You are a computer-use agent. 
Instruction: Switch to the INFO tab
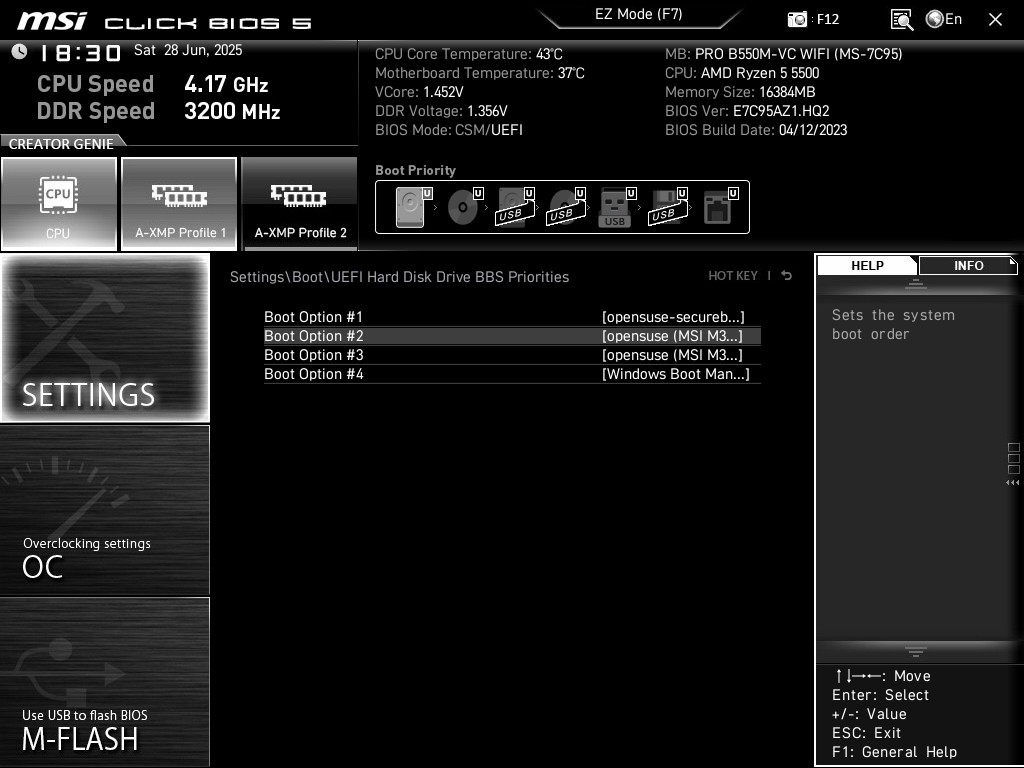coord(968,265)
